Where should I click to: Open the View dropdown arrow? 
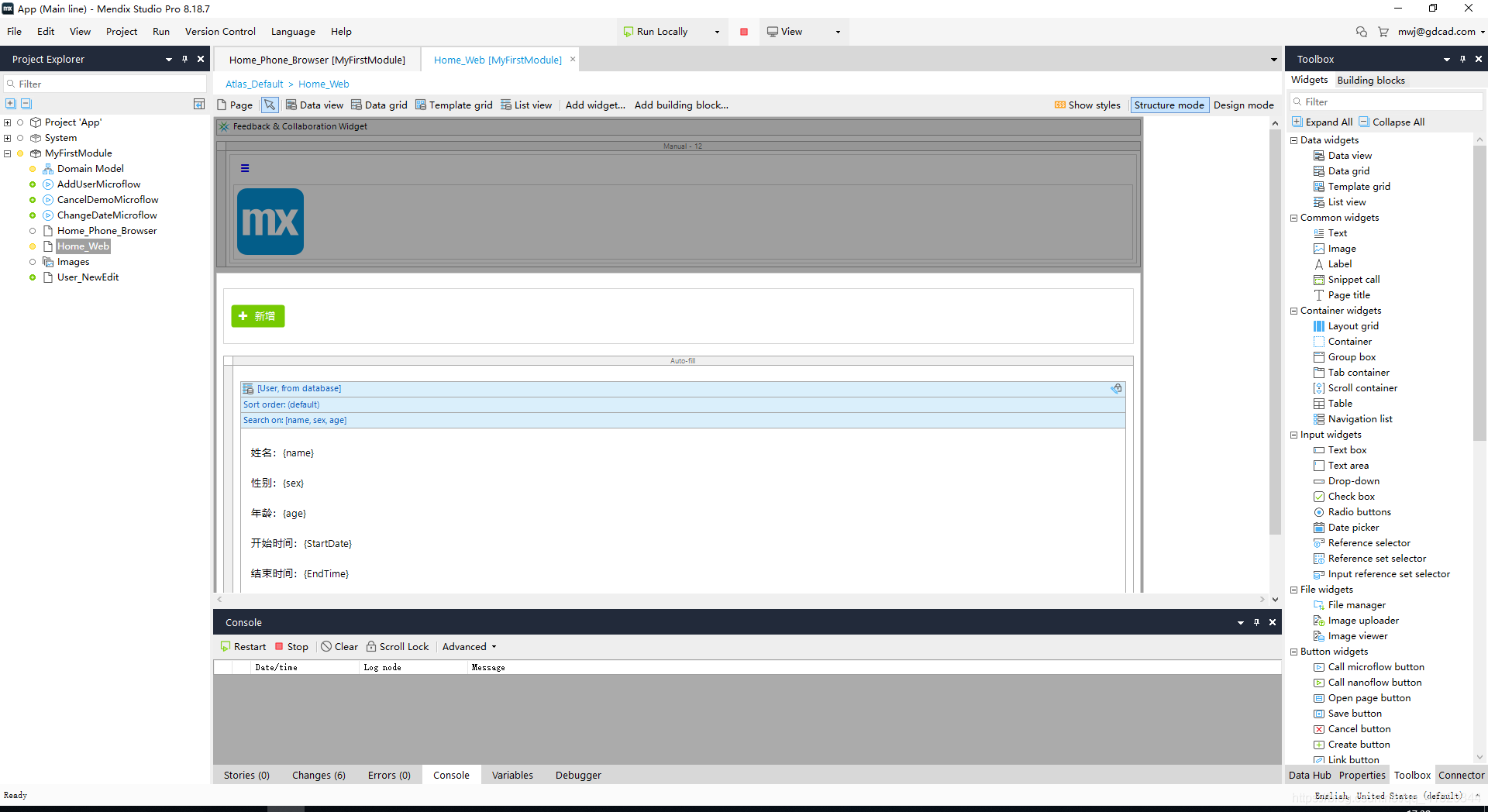pos(838,32)
